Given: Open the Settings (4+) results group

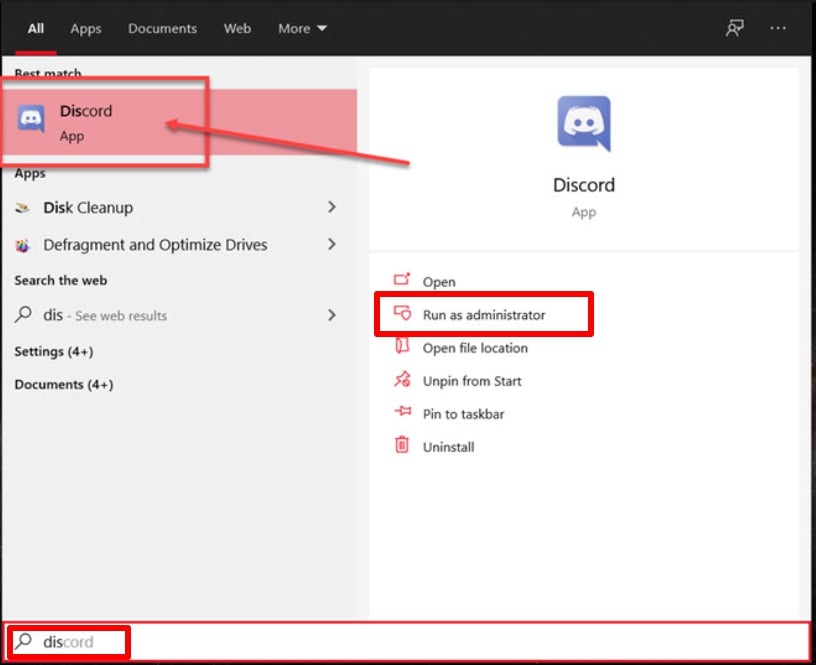Looking at the screenshot, I should 54,352.
